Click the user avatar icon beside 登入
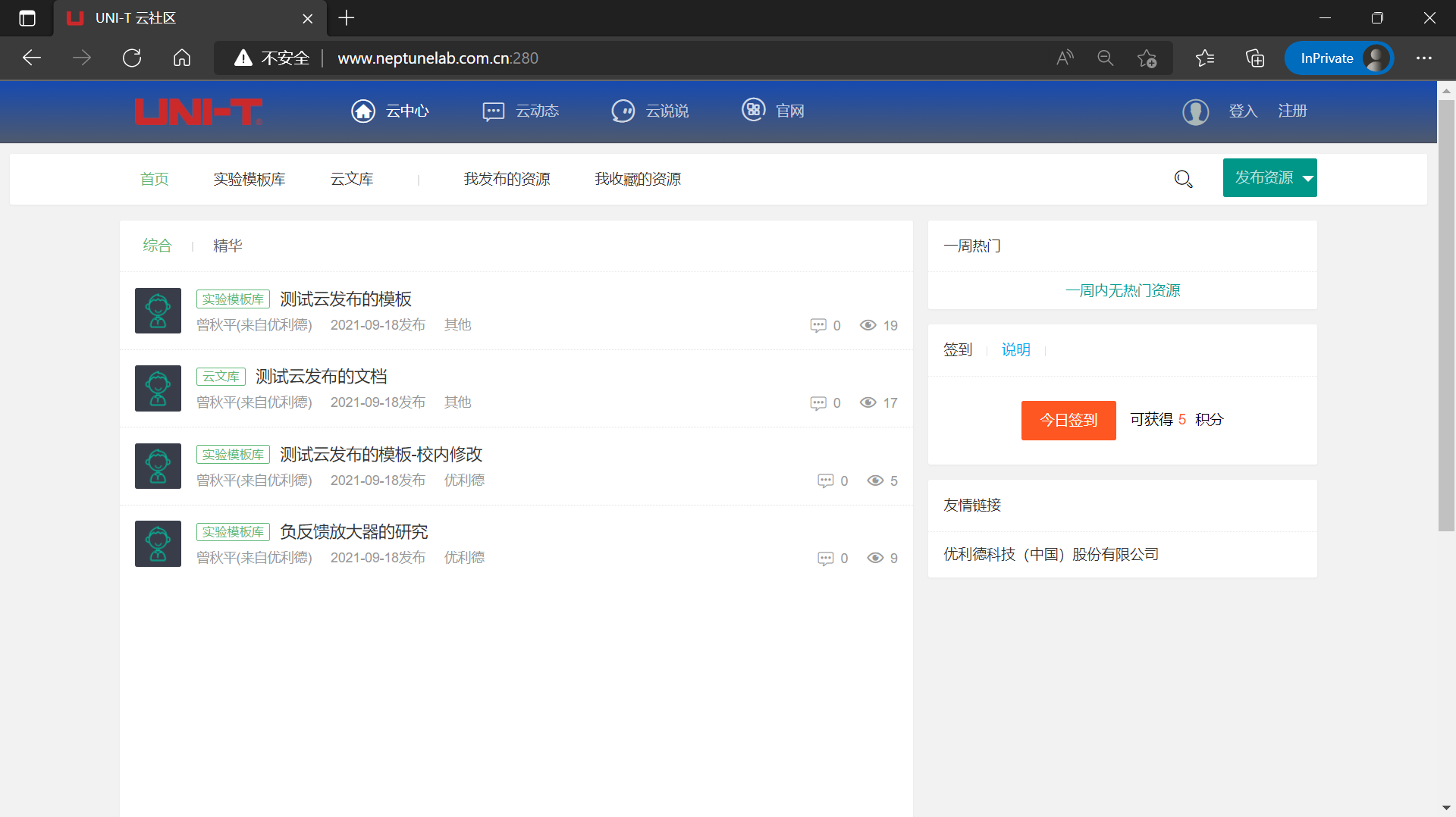The image size is (1456, 817). pyautogui.click(x=1195, y=111)
